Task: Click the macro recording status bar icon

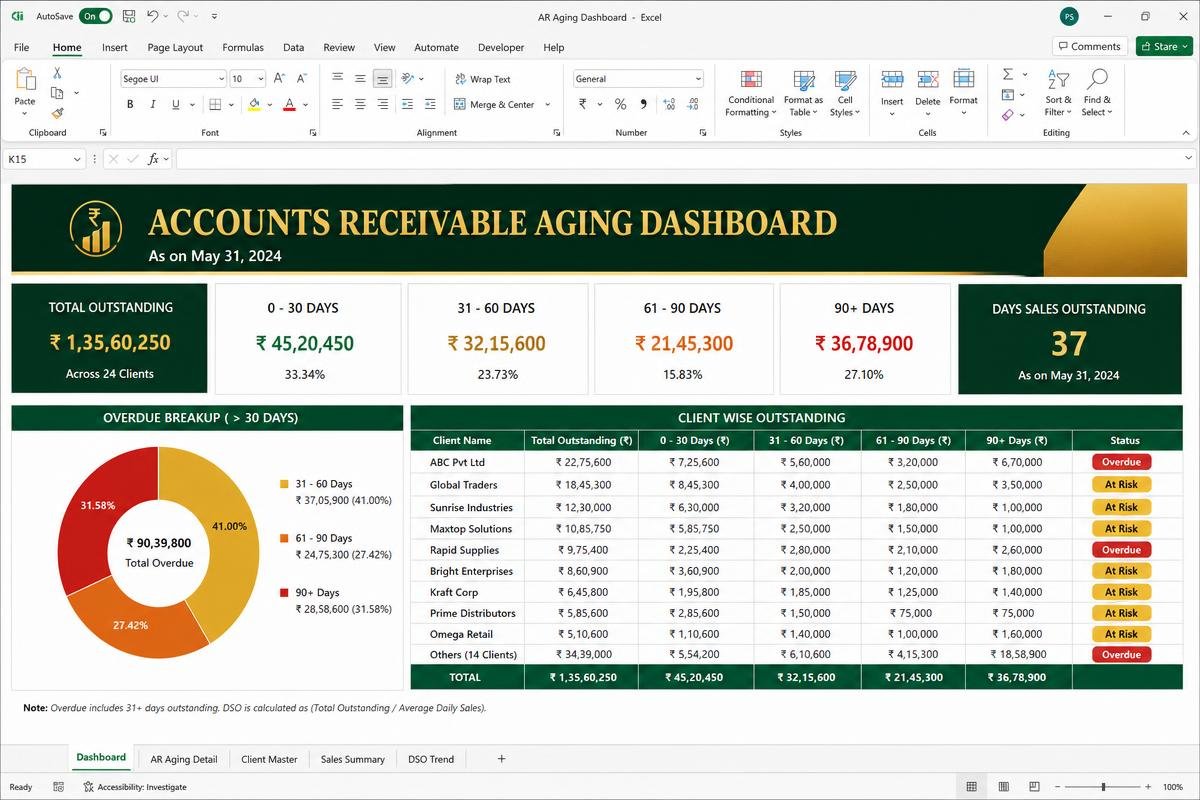Action: click(x=59, y=787)
